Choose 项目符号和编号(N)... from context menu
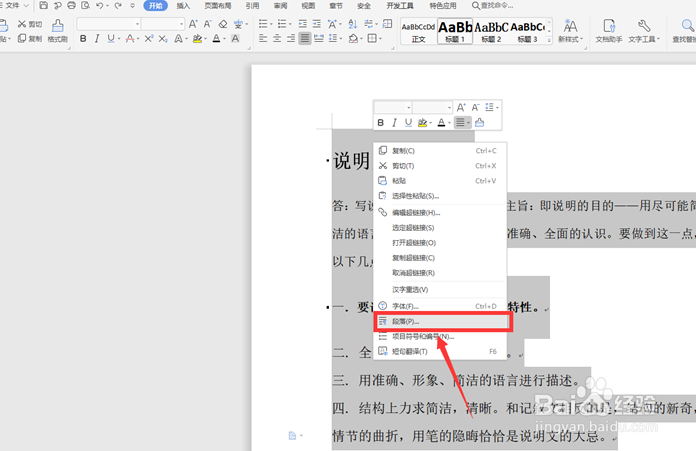This screenshot has width=696, height=451. [x=441, y=336]
